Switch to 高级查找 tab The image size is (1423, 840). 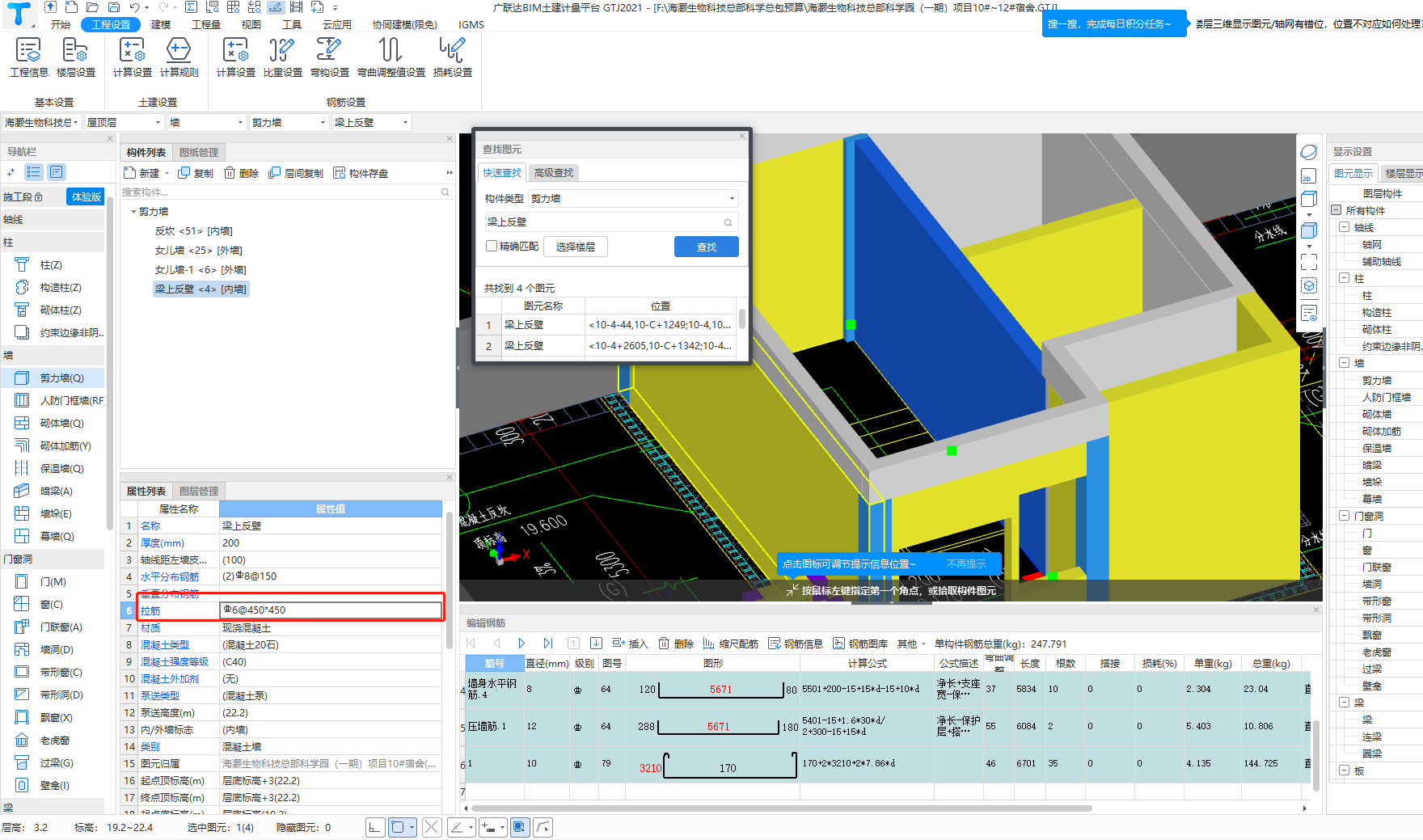553,172
